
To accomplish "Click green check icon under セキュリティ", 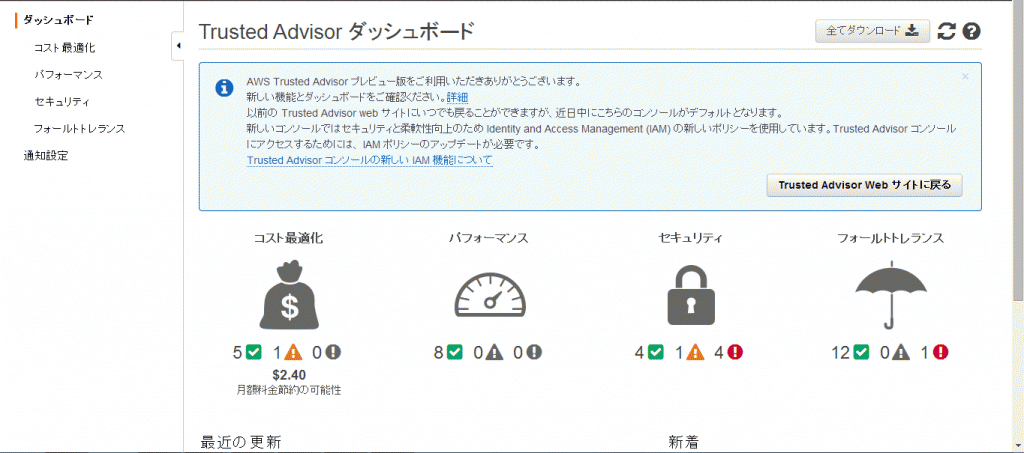I will (x=656, y=353).
